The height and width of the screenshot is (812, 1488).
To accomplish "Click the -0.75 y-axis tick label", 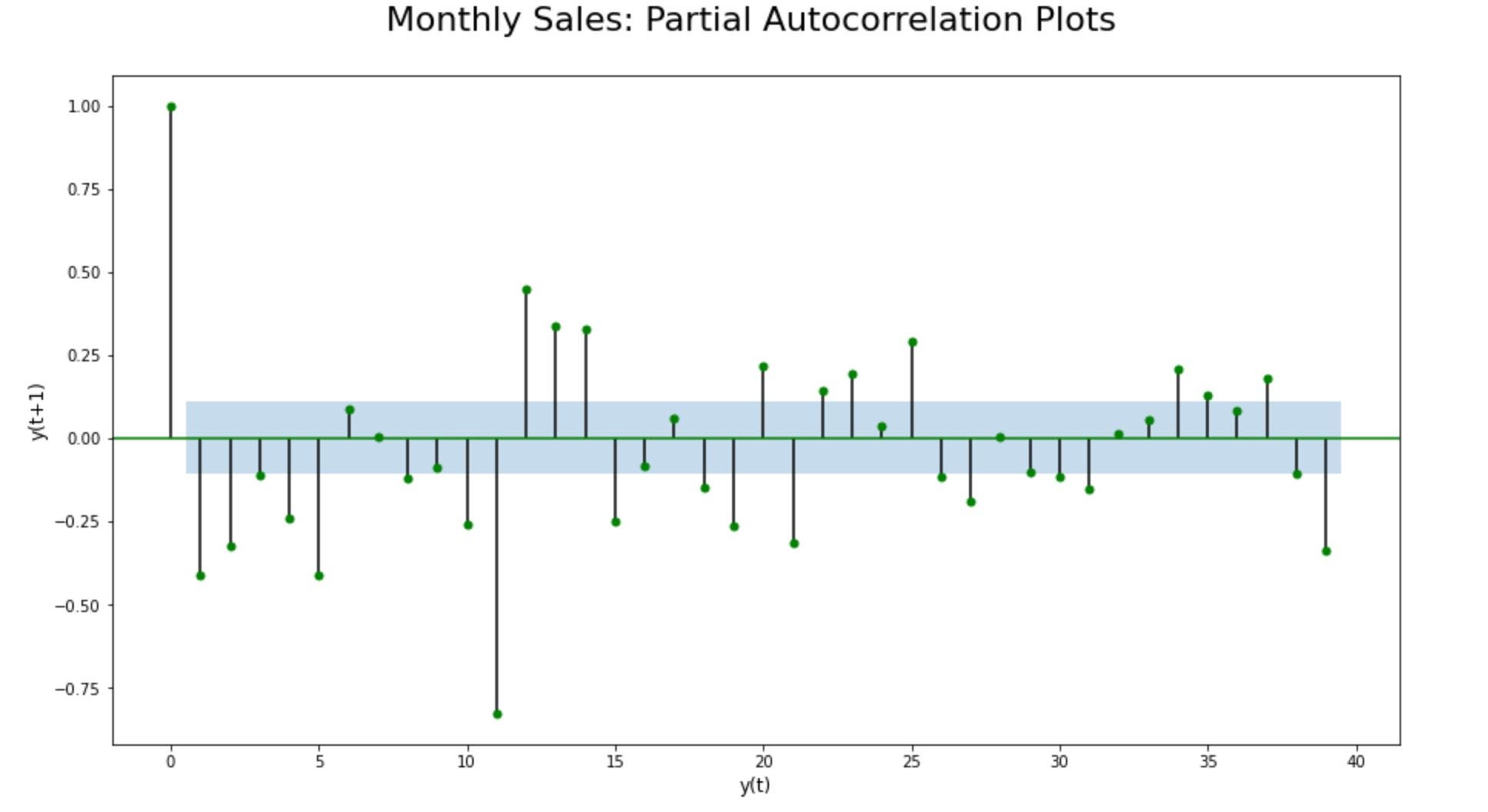I will coord(78,689).
